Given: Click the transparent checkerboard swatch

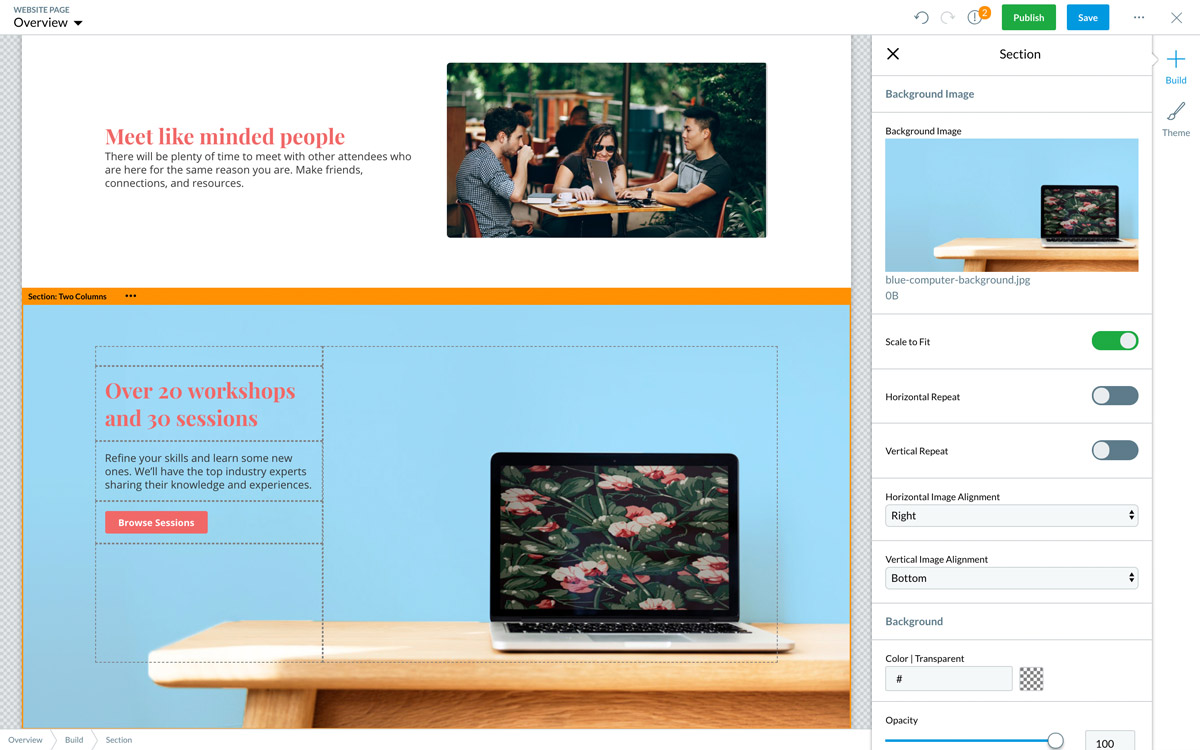Looking at the screenshot, I should coord(1031,679).
